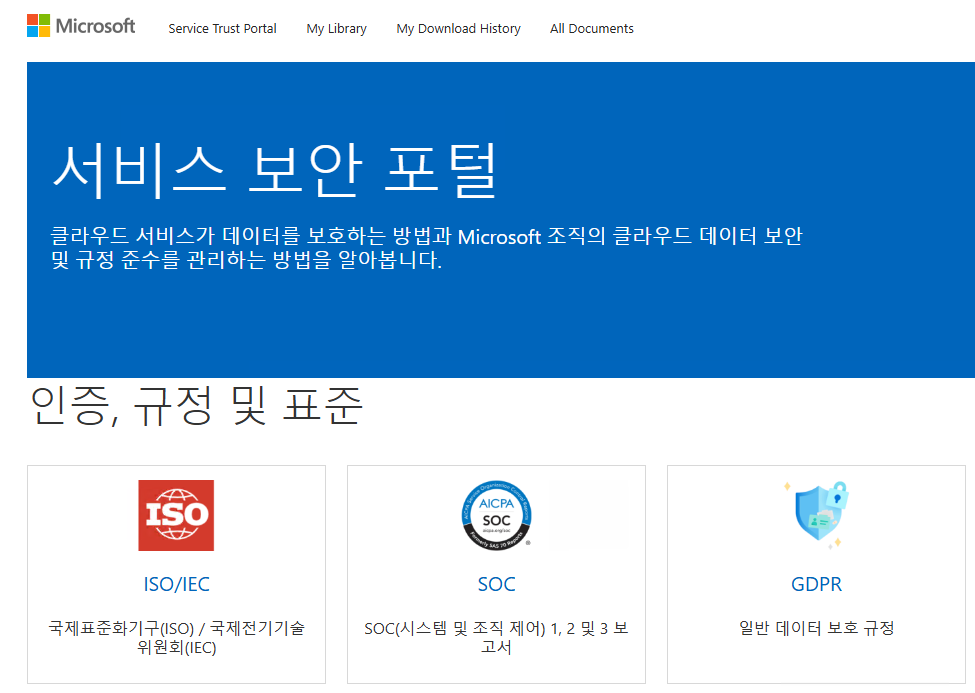Open the Service Trust Portal link
The height and width of the screenshot is (693, 975).
[222, 29]
